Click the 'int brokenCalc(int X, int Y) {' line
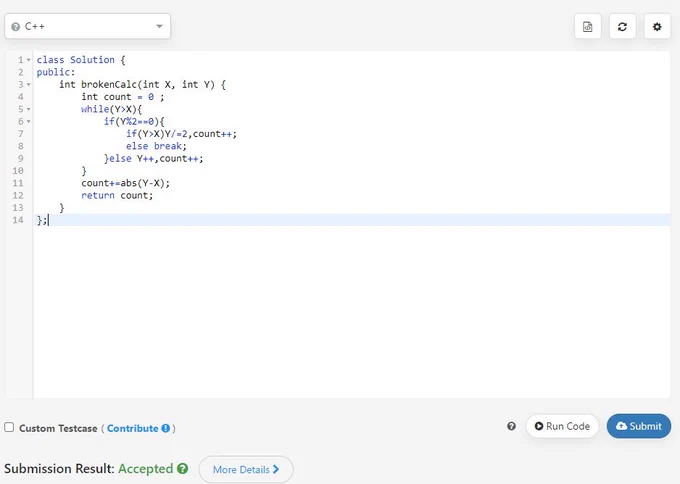 (143, 85)
